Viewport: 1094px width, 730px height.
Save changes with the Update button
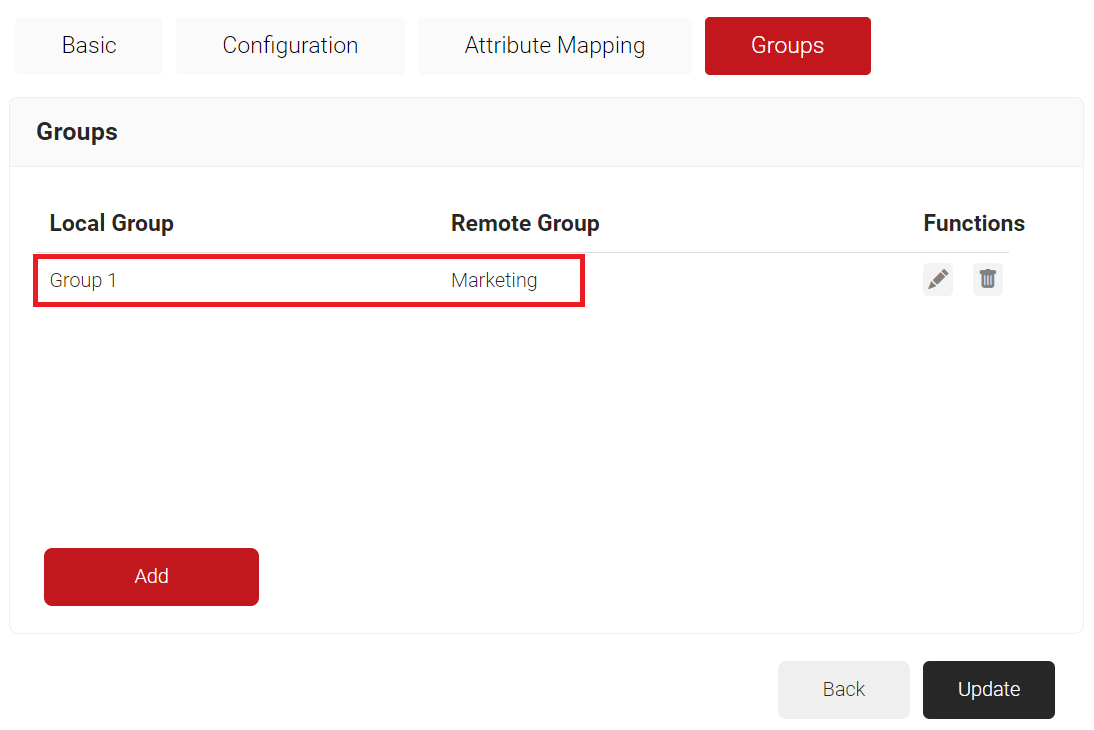tap(988, 689)
